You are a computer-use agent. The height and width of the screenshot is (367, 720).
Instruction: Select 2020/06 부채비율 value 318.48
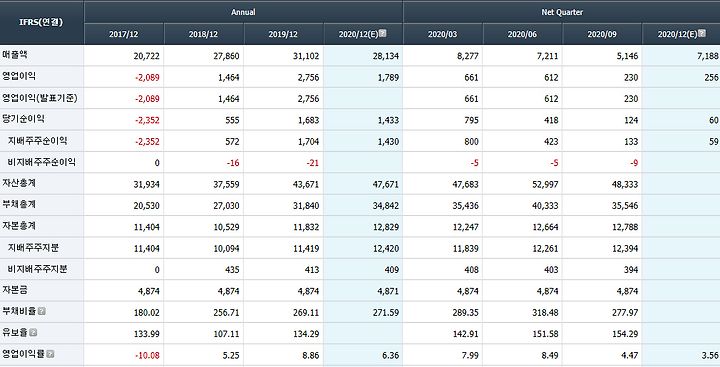pyautogui.click(x=545, y=313)
